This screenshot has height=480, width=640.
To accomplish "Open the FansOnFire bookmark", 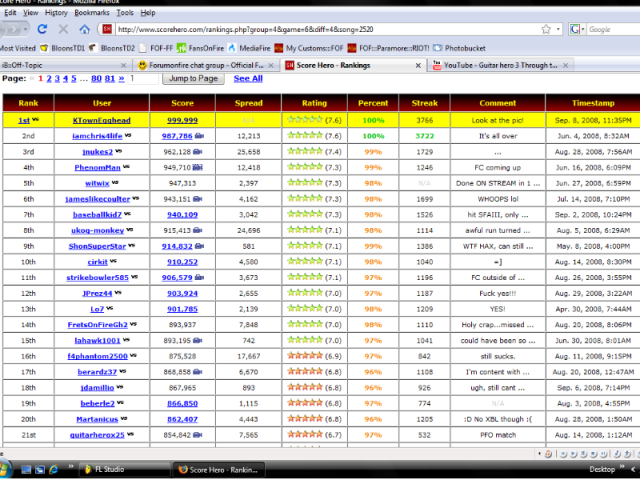I will tap(201, 48).
